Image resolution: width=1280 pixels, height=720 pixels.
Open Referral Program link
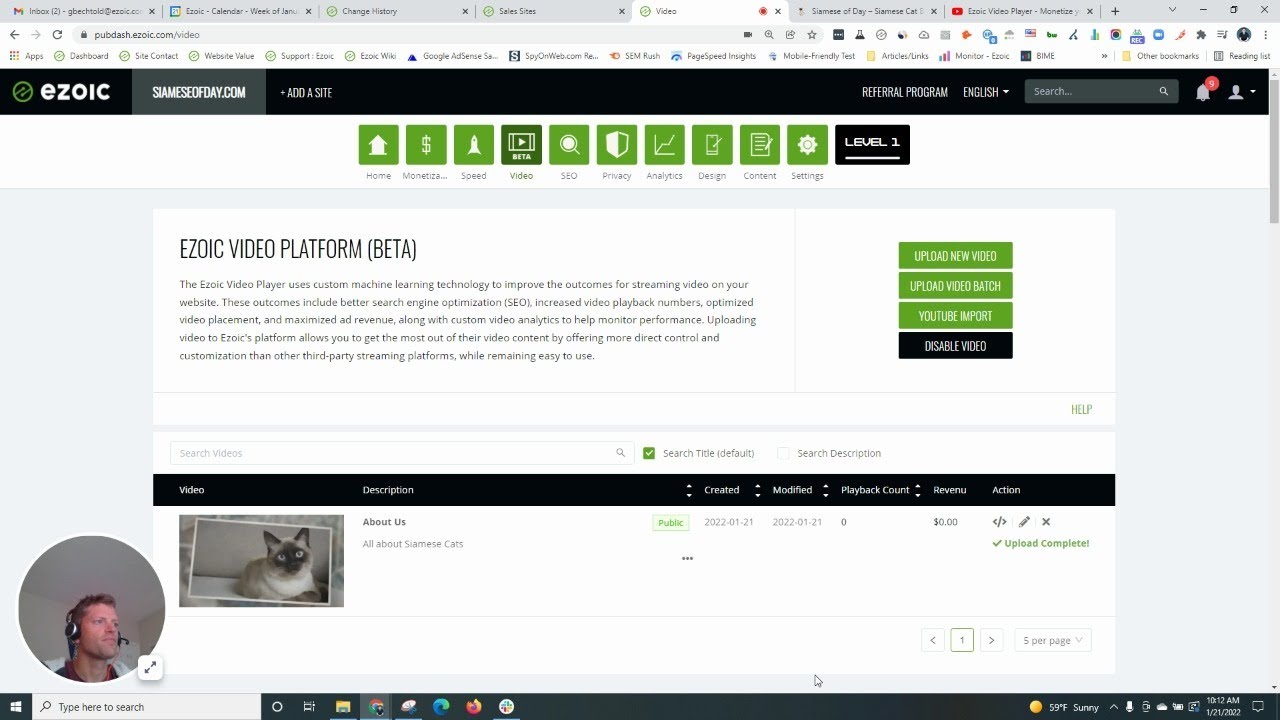(x=904, y=92)
